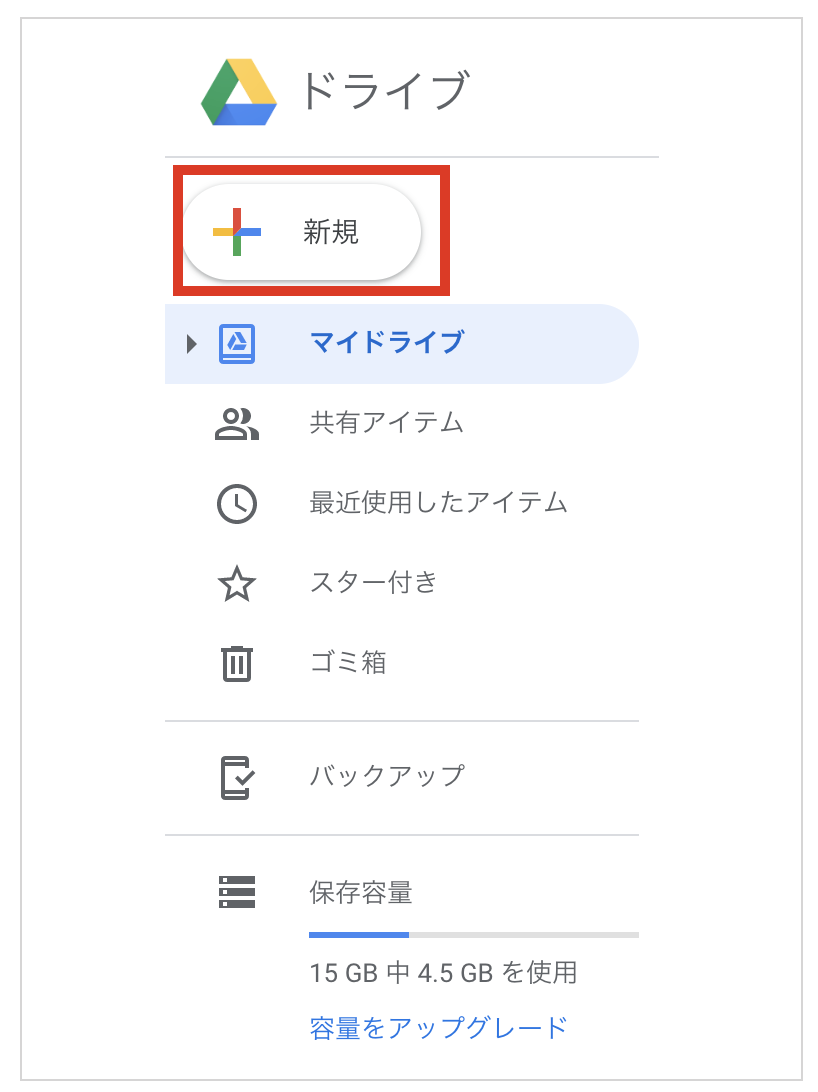Image resolution: width=818 pixels, height=1092 pixels.
Task: Click the trash can icon
Action: [x=237, y=663]
